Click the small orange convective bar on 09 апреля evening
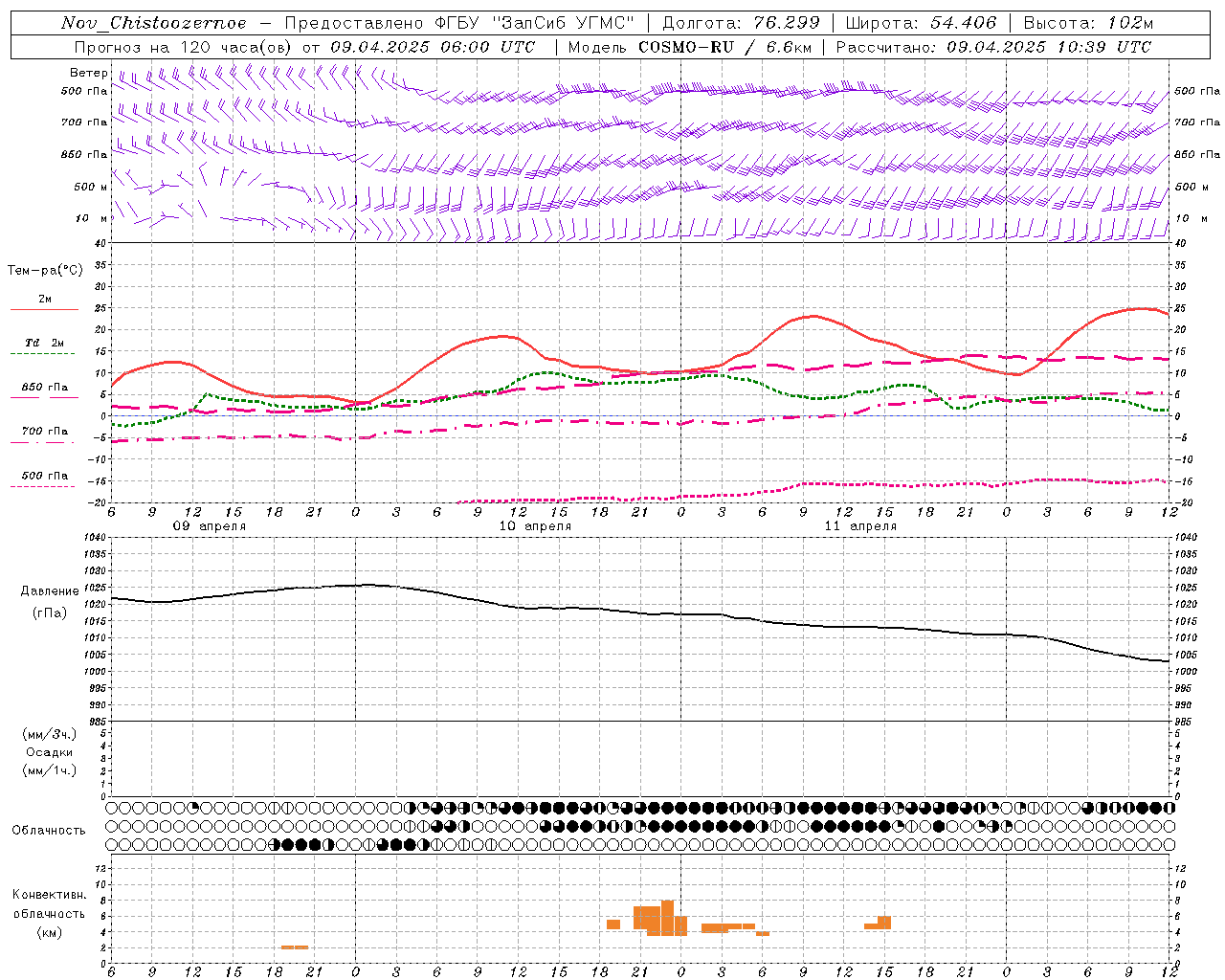Image resolution: width=1225 pixels, height=980 pixels. click(294, 947)
